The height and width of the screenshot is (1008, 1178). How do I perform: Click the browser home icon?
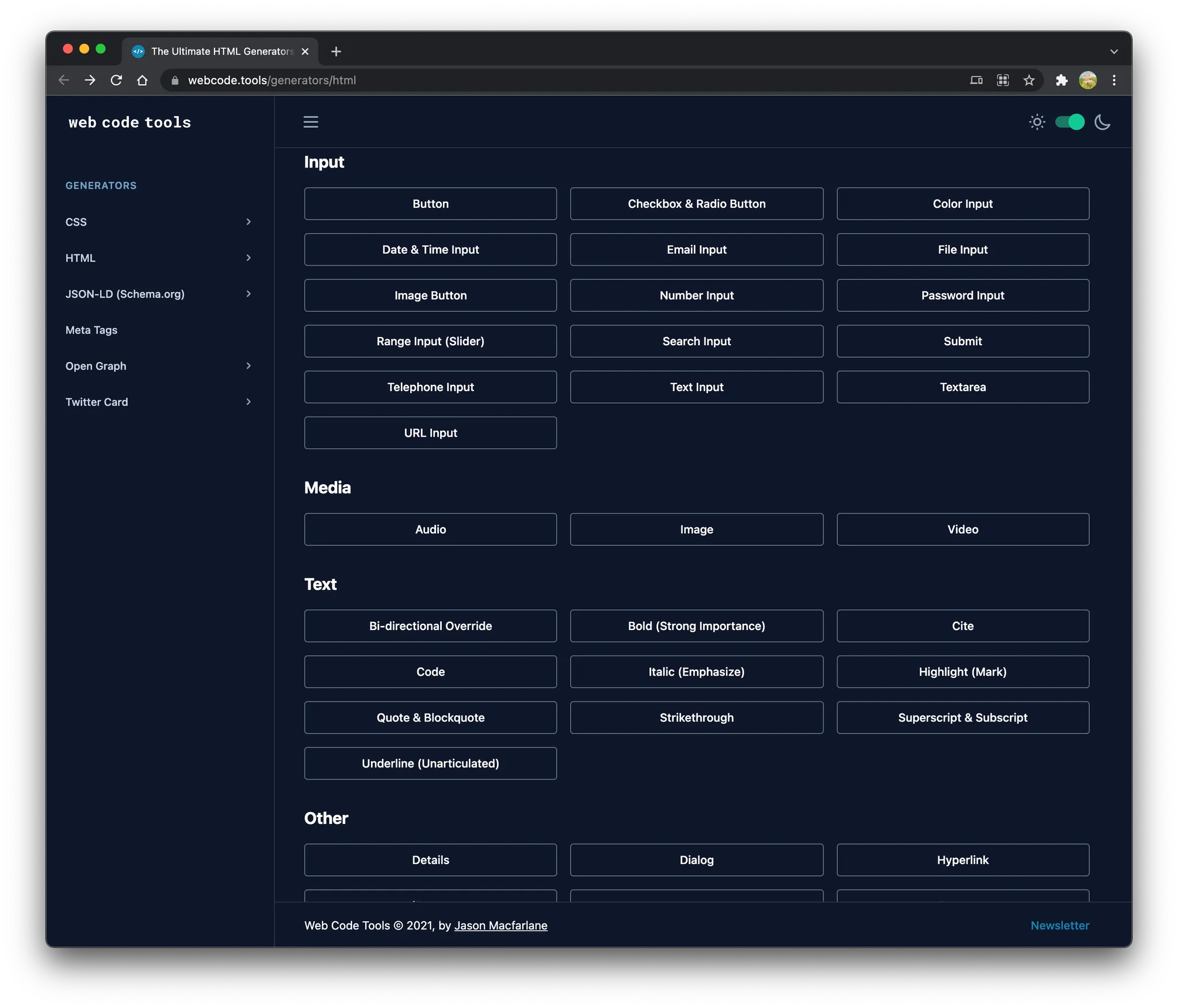coord(142,81)
